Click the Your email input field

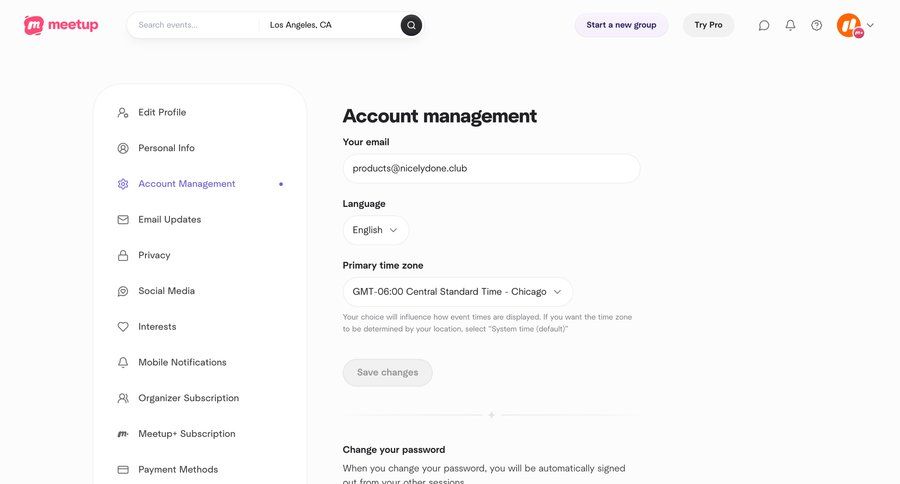(491, 169)
